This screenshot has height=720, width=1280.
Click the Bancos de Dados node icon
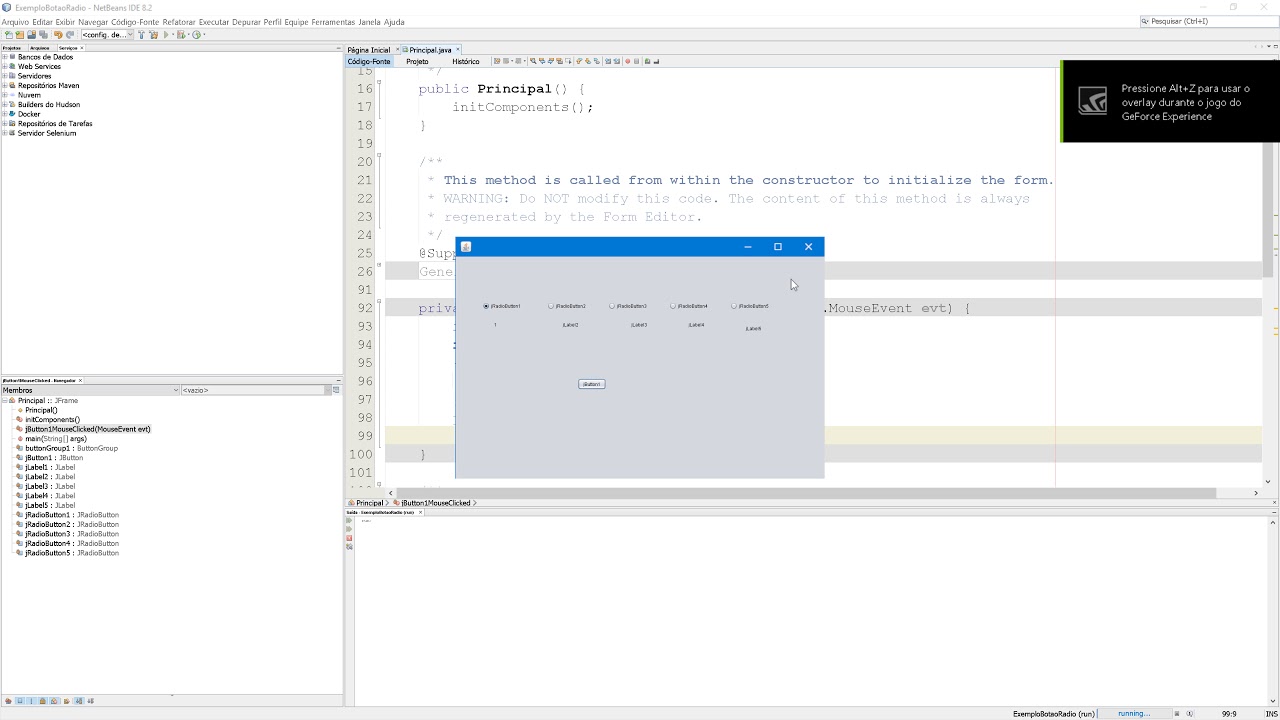point(13,57)
